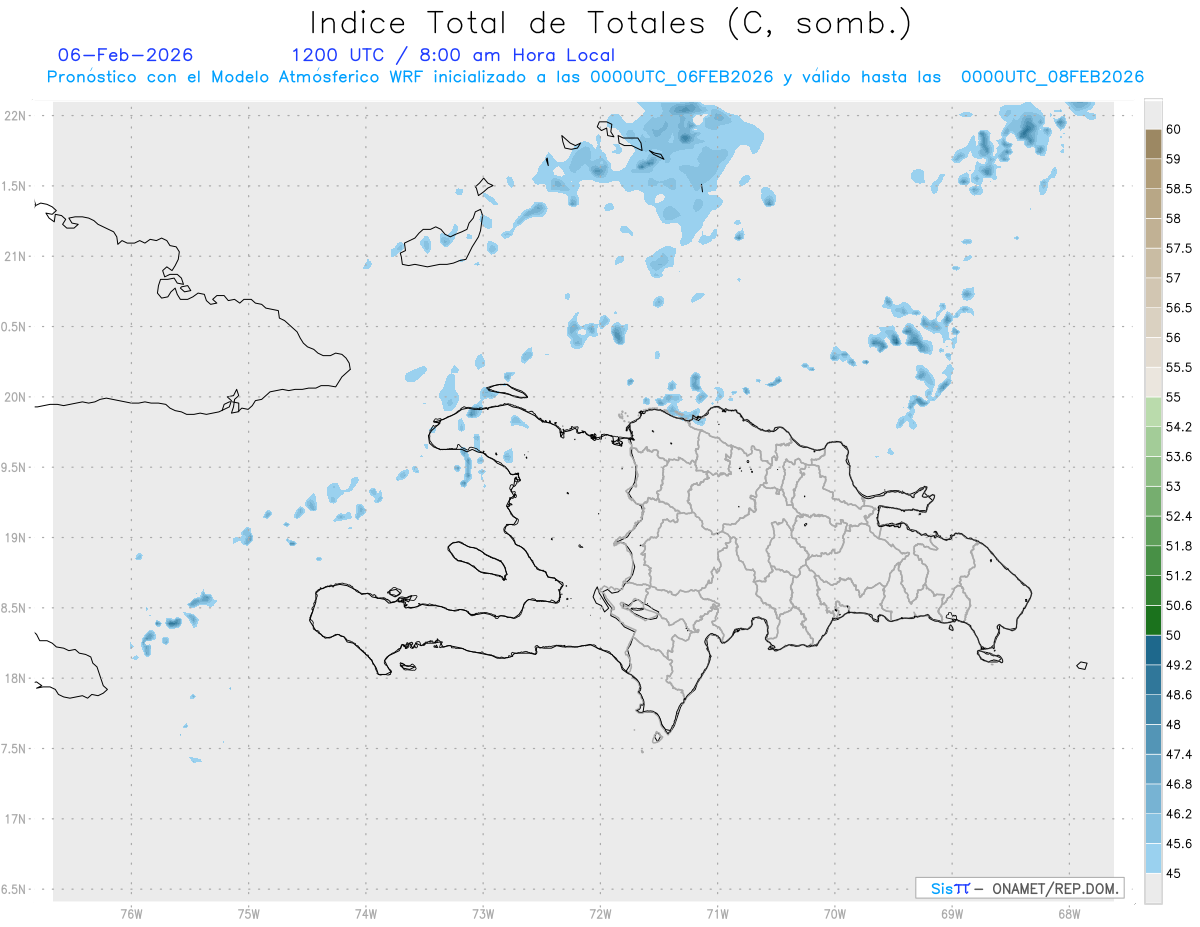Click the 69W longitude axis label
Image resolution: width=1200 pixels, height=927 pixels.
(x=952, y=913)
